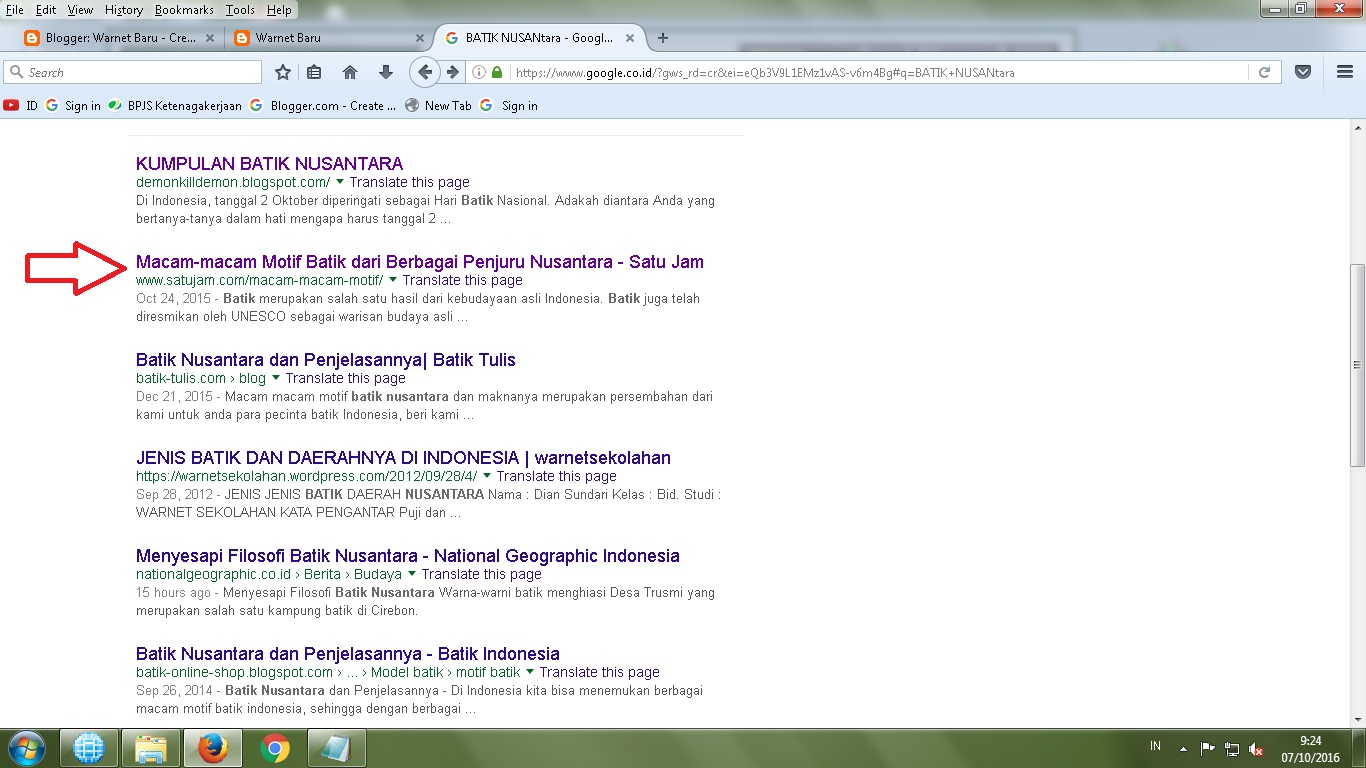Reload the current page
Image resolution: width=1366 pixels, height=768 pixels.
[1264, 72]
